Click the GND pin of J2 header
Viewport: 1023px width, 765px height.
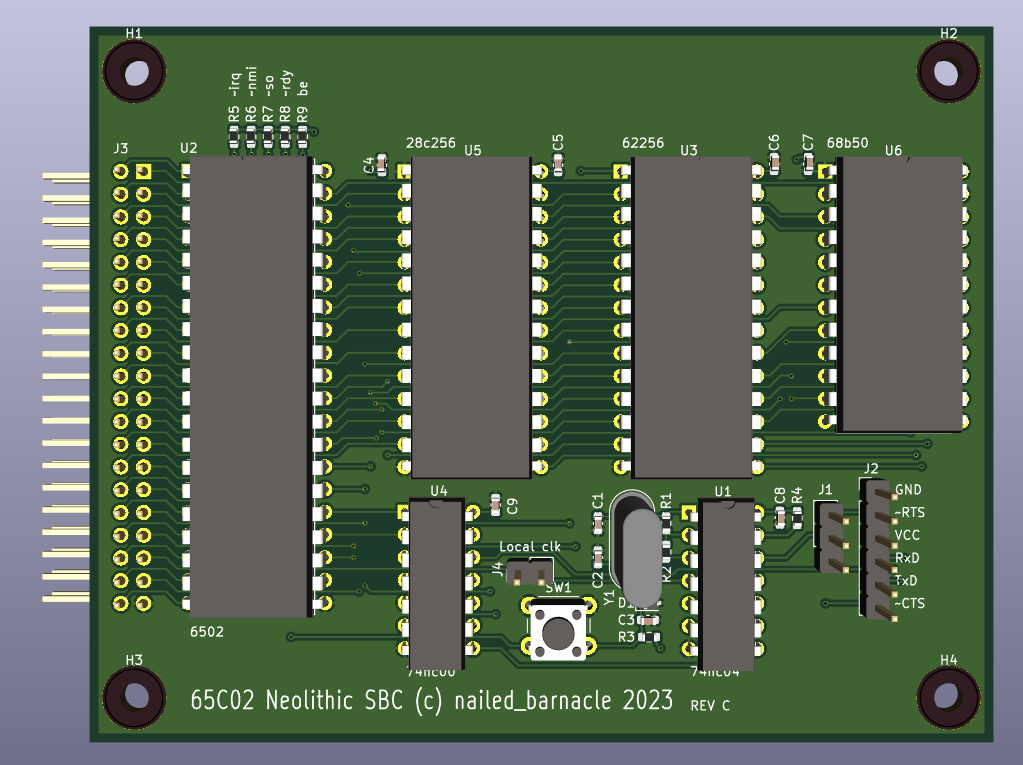[x=878, y=493]
